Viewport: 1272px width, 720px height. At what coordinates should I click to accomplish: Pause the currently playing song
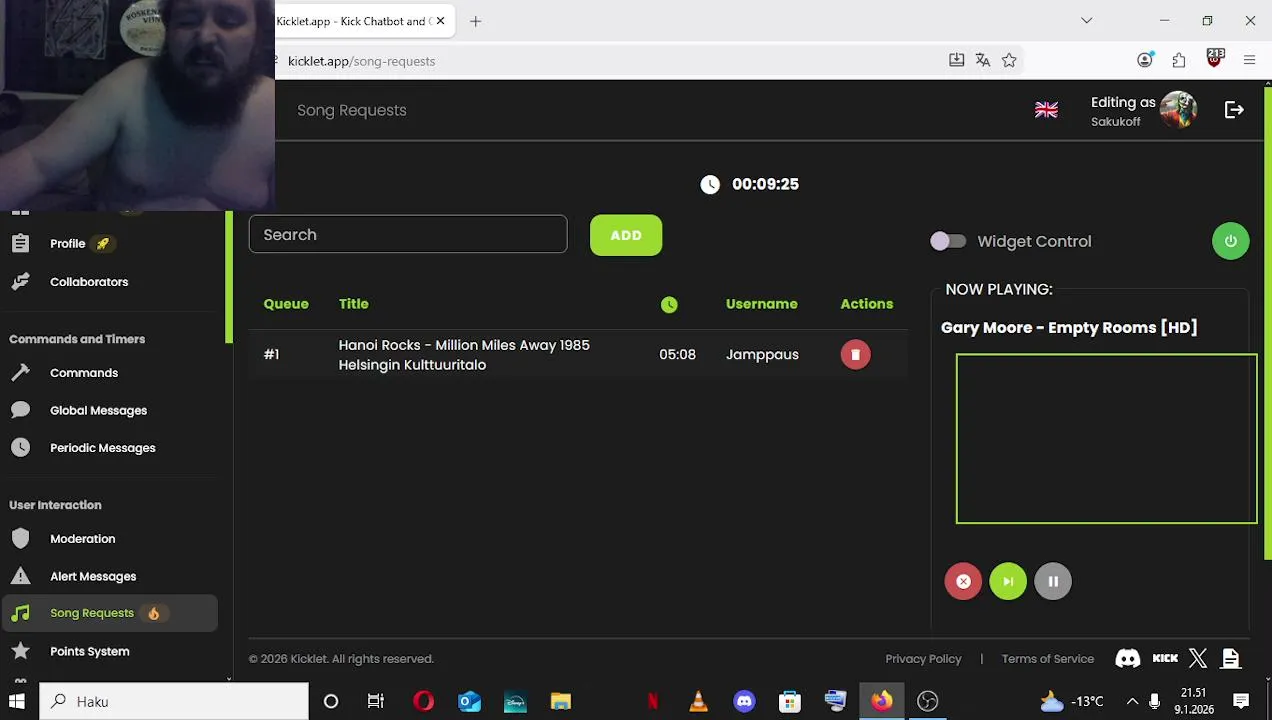tap(1052, 581)
